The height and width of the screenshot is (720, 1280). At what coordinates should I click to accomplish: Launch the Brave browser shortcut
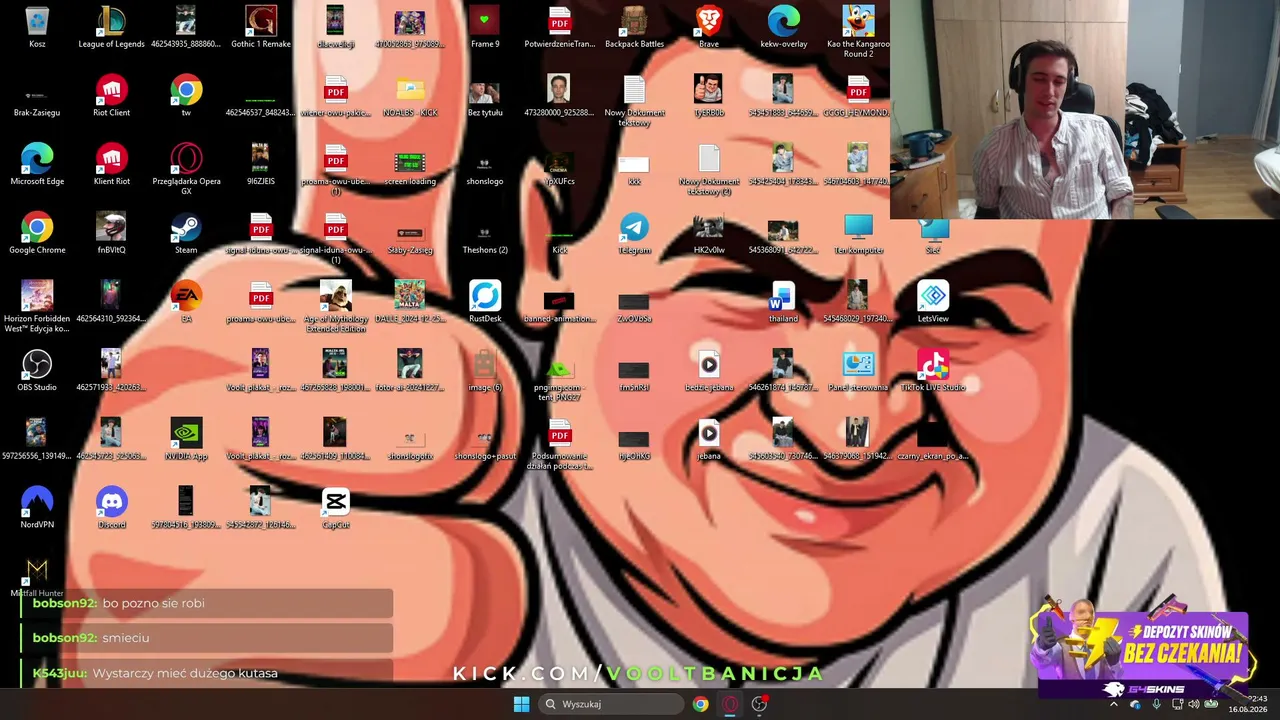[x=709, y=28]
